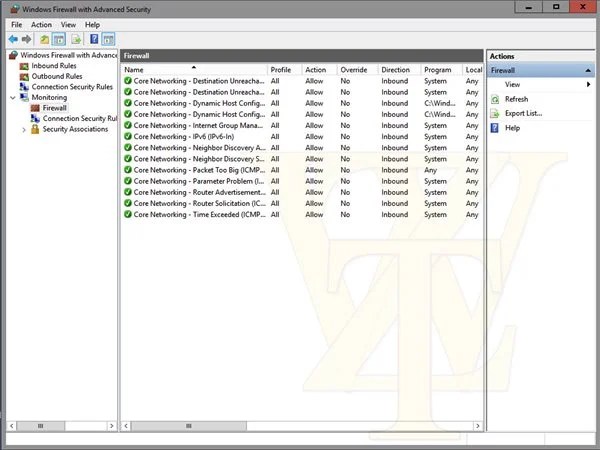
Task: Click the Outbound Rules tree icon
Action: coord(24,77)
